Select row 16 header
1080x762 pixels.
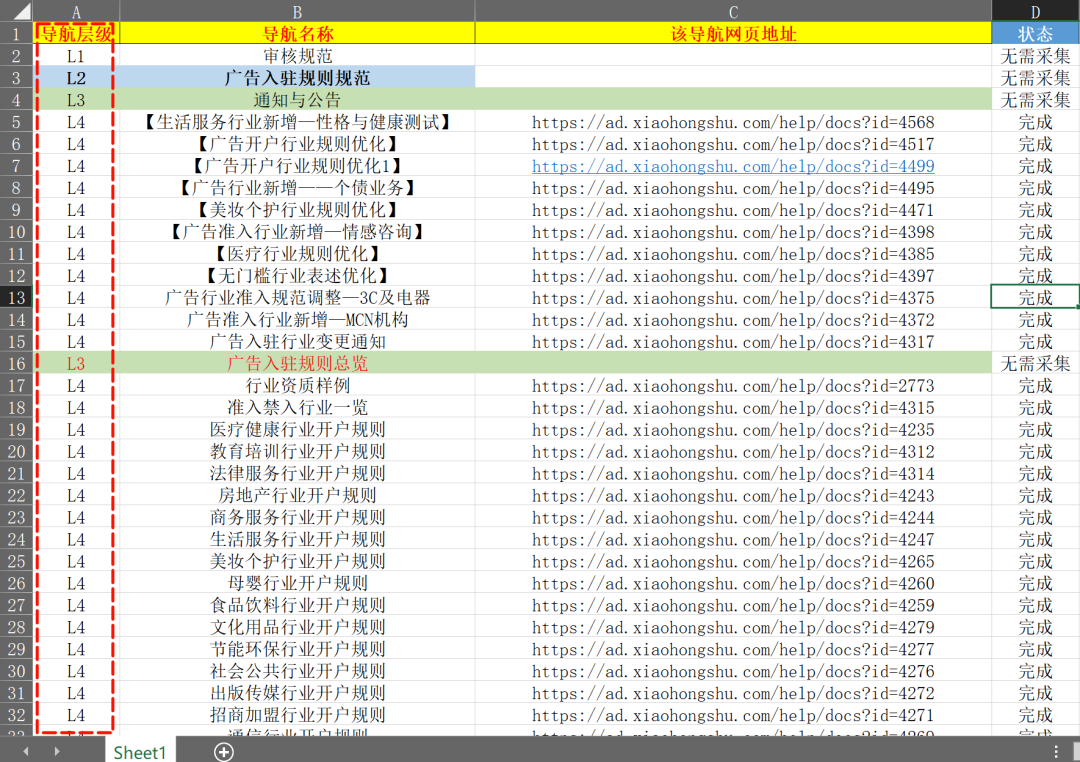tap(17, 364)
